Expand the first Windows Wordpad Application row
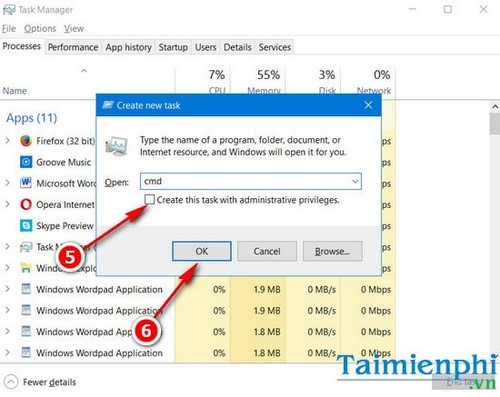 click(x=7, y=289)
